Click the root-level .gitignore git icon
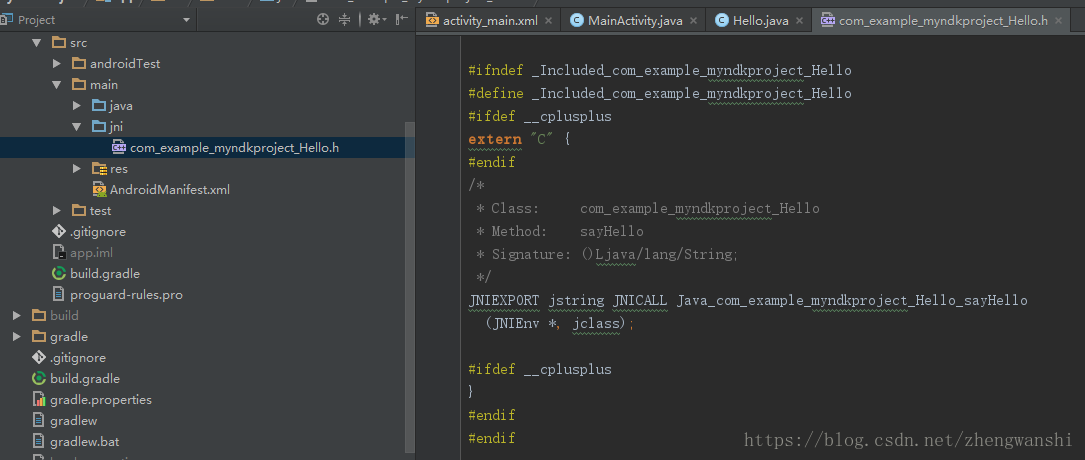 click(x=39, y=358)
